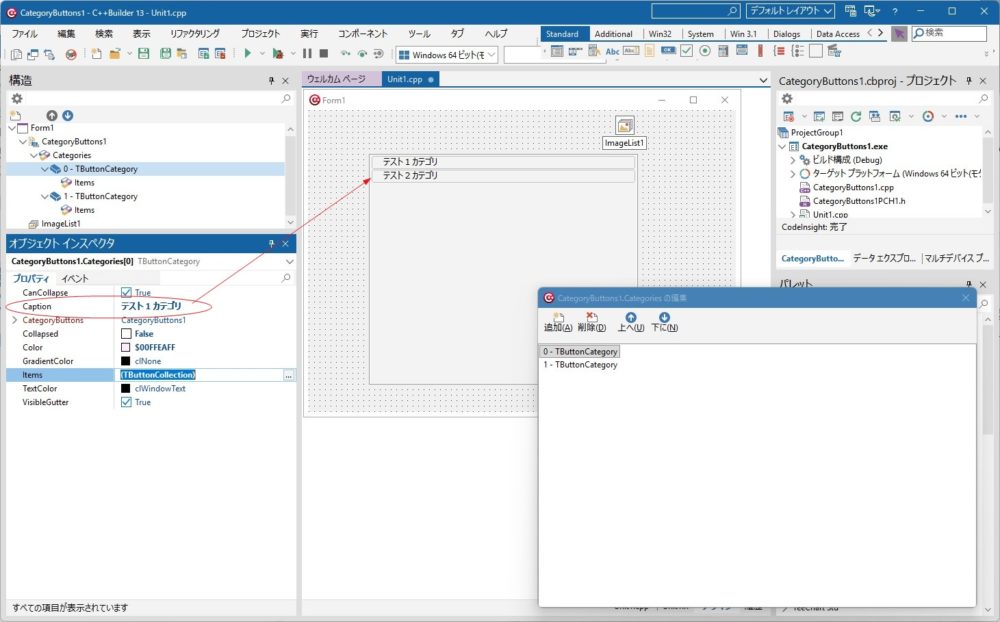Image resolution: width=1000 pixels, height=622 pixels.
Task: Open the プロジェクト menu
Action: [x=260, y=34]
